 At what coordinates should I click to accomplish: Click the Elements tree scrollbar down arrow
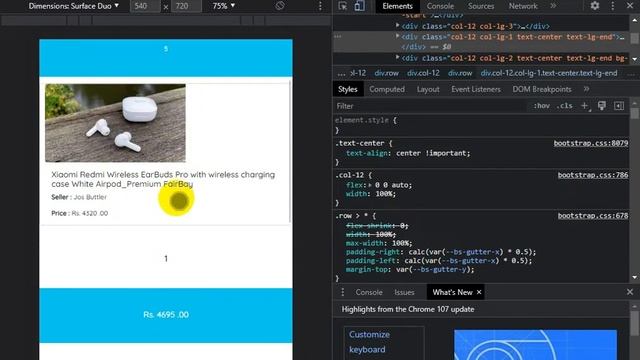click(635, 59)
